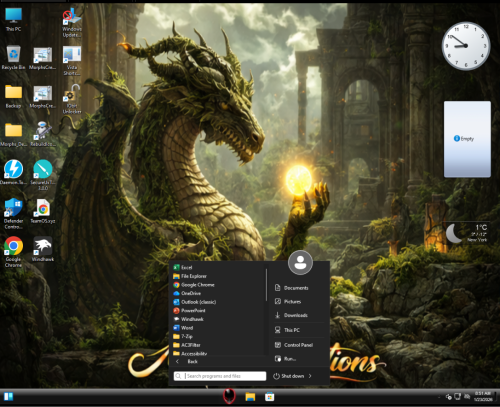Viewport: 500px width, 407px height.
Task: Expand the Shut down options arrow
Action: 310,376
